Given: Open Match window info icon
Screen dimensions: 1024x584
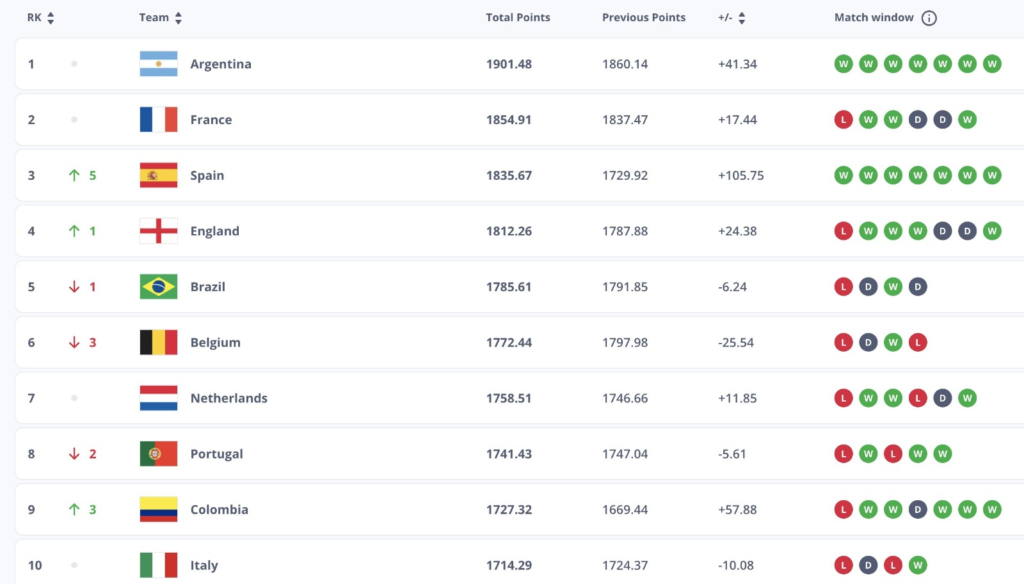Looking at the screenshot, I should click(929, 18).
